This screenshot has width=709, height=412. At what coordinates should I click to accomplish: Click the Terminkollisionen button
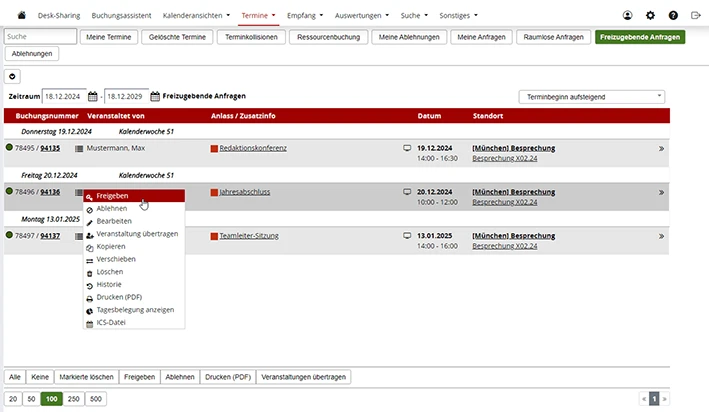point(251,37)
